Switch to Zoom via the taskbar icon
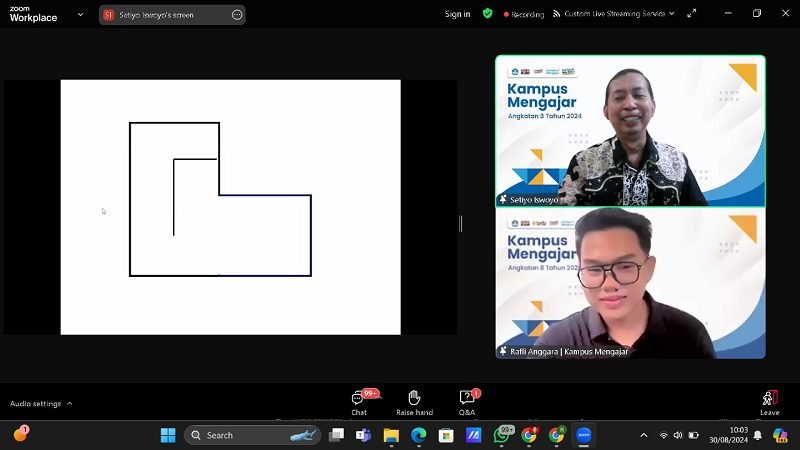800x450 pixels. pyautogui.click(x=584, y=435)
